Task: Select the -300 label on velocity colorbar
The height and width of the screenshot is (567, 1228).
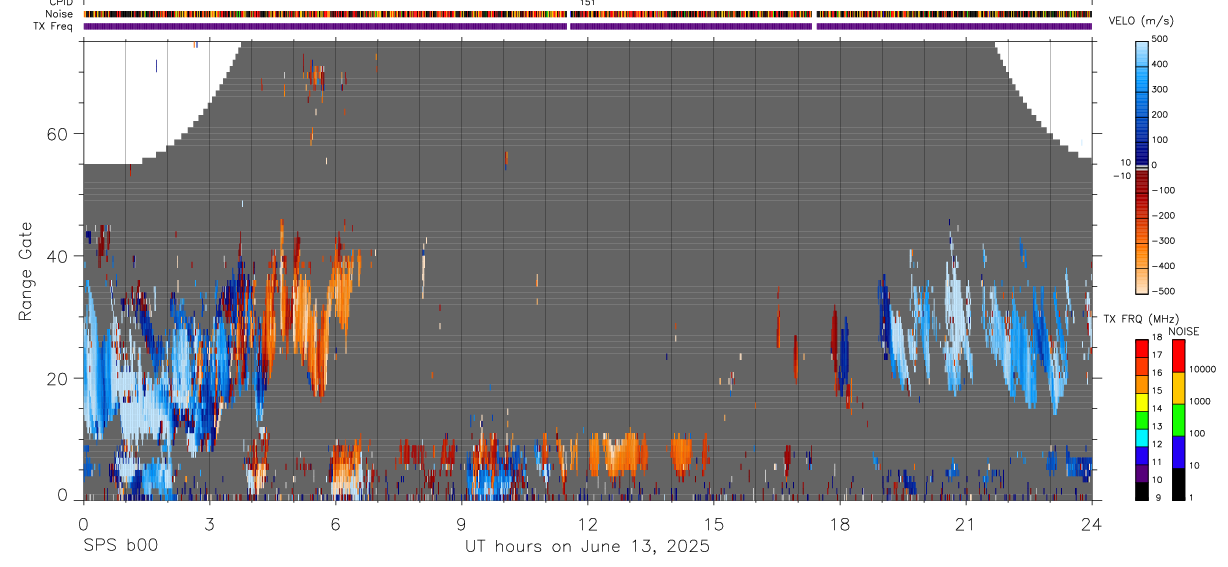Action: [1162, 241]
